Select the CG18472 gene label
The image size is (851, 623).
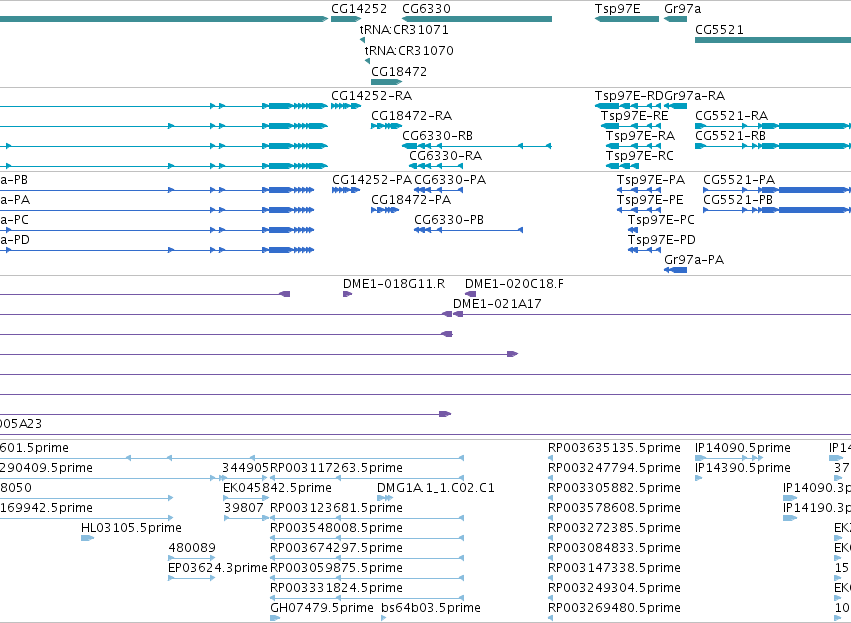point(399,72)
